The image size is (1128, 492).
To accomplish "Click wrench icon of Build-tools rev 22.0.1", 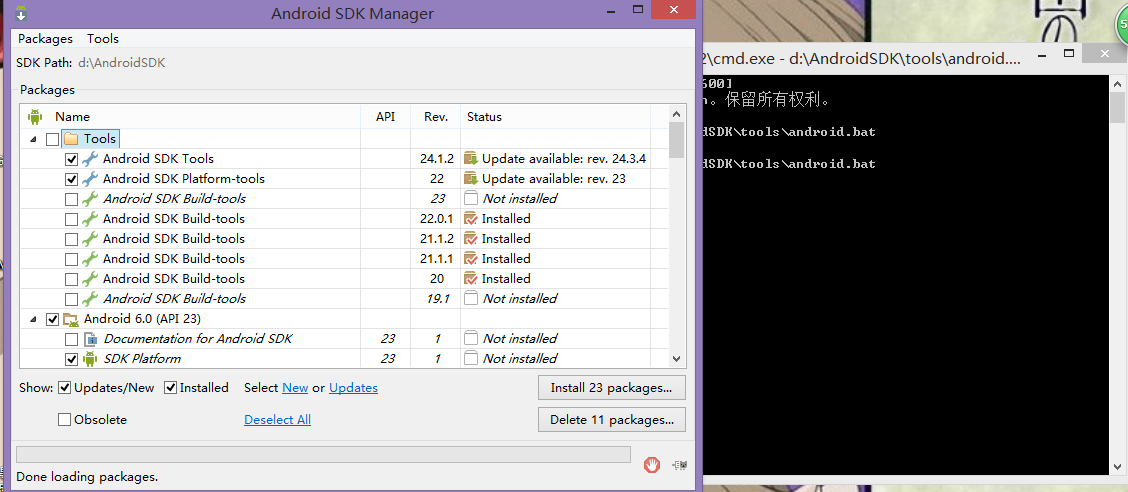I will (90, 219).
